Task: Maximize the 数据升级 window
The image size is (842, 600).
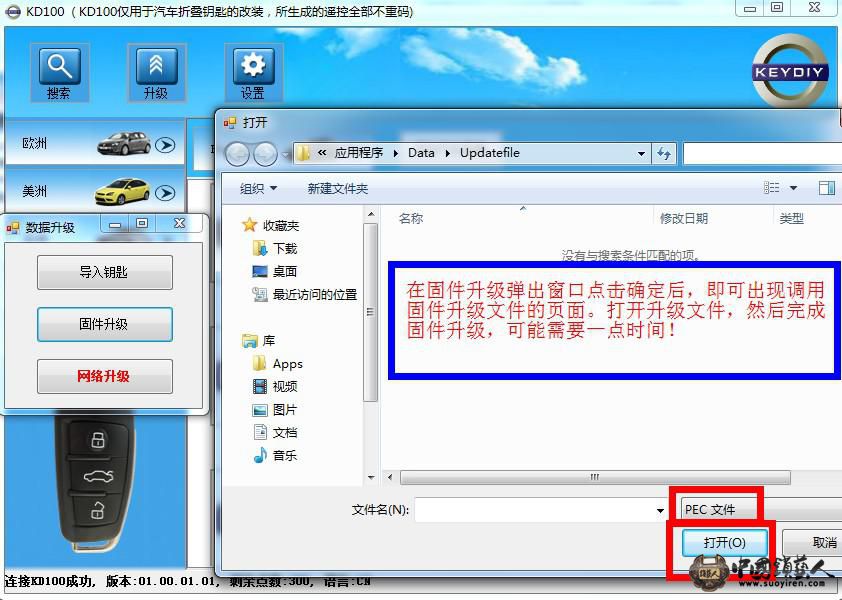Action: (x=142, y=224)
